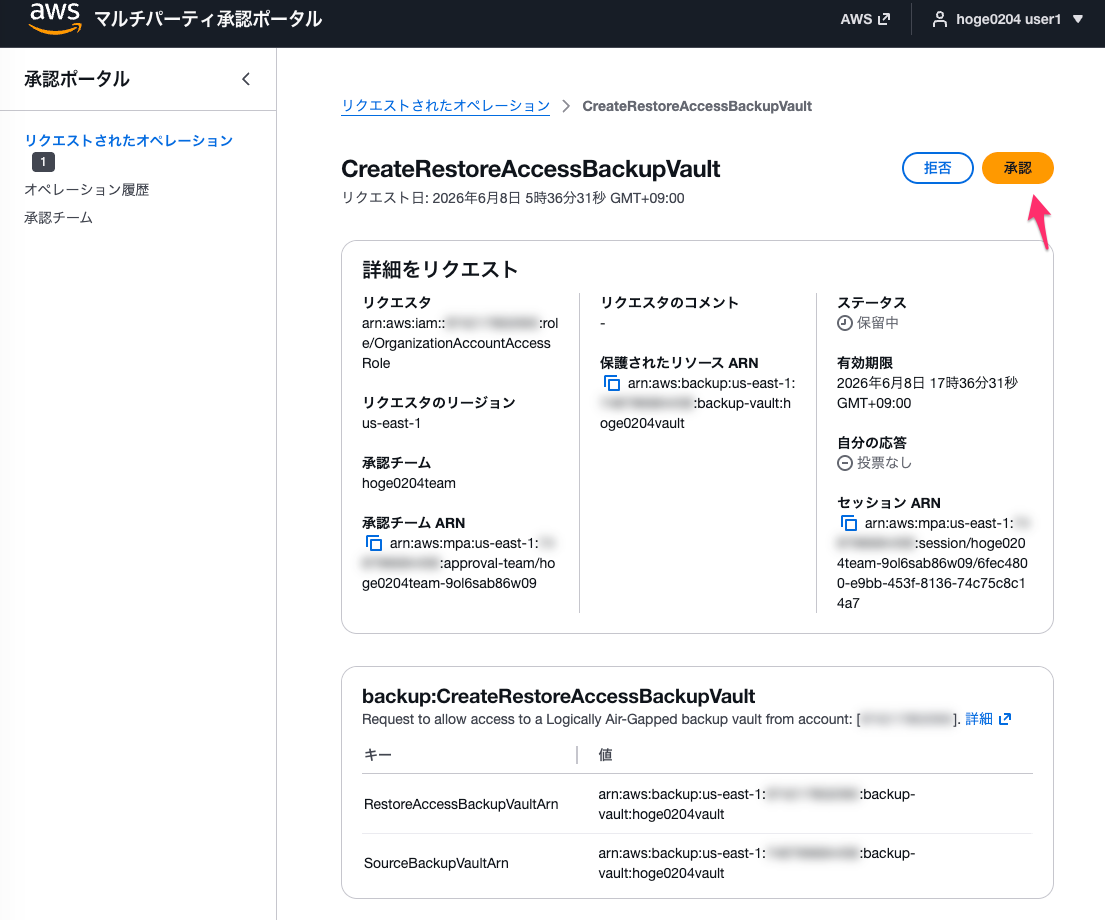Click the backup:CreateRestoreAccessBackupVault section heading
The image size is (1105, 920).
click(558, 697)
